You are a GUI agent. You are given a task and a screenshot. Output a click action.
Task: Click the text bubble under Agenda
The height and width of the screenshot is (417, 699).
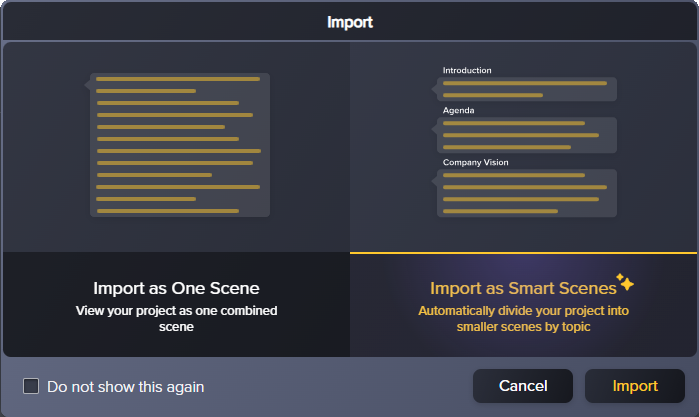tap(526, 135)
